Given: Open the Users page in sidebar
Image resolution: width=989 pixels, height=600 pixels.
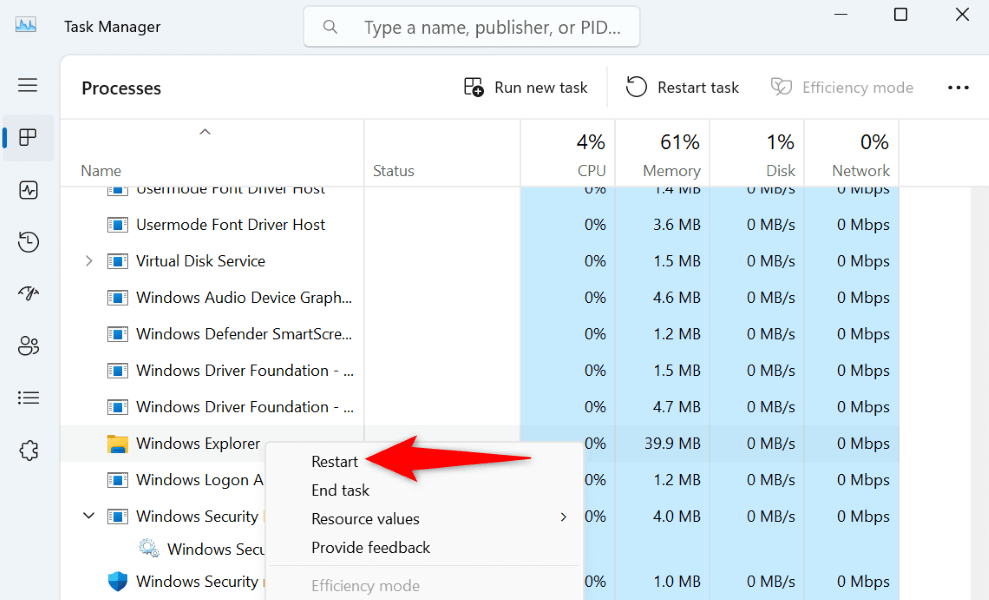Looking at the screenshot, I should [x=28, y=346].
